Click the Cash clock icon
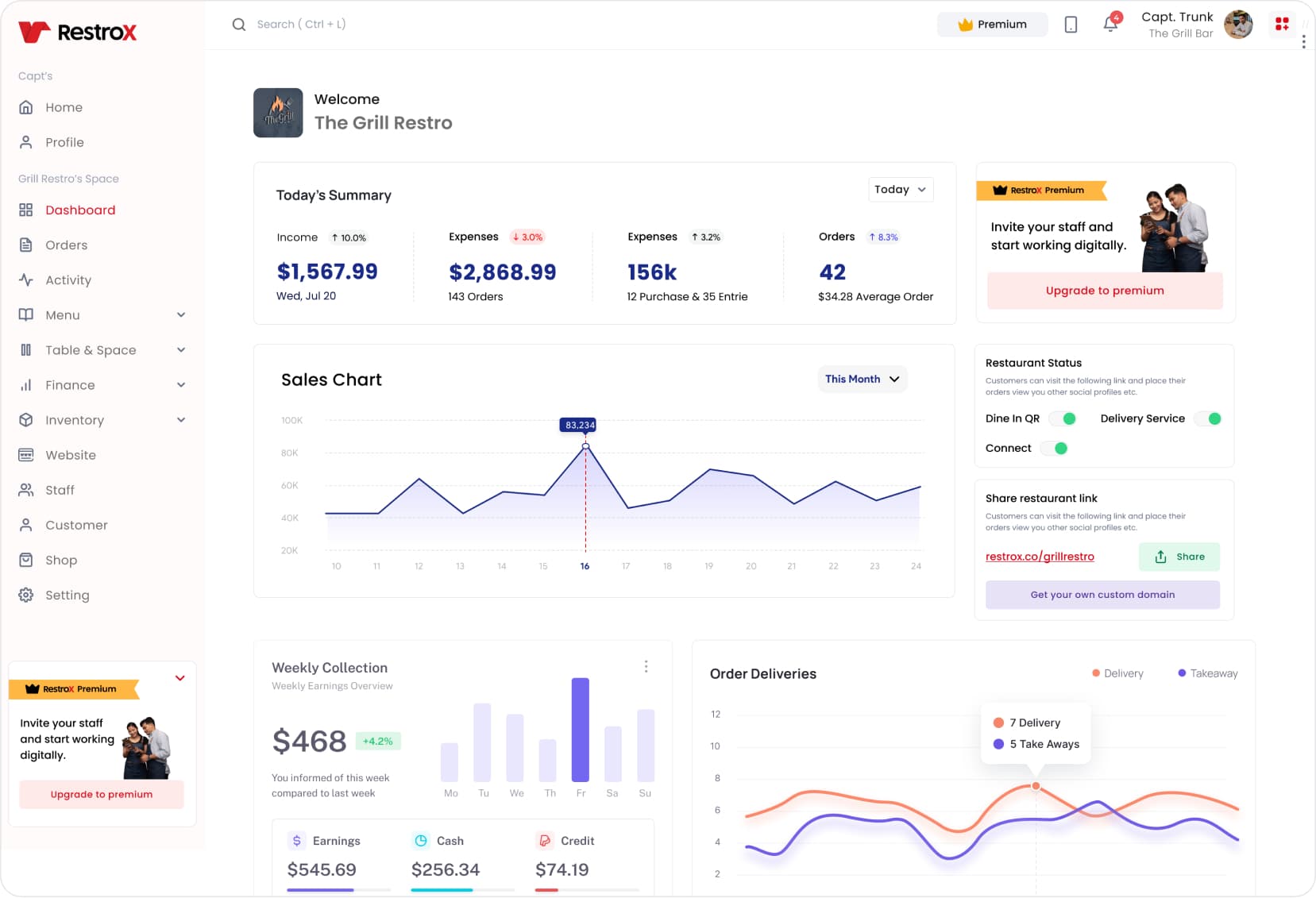The image size is (1316, 898). coord(421,840)
